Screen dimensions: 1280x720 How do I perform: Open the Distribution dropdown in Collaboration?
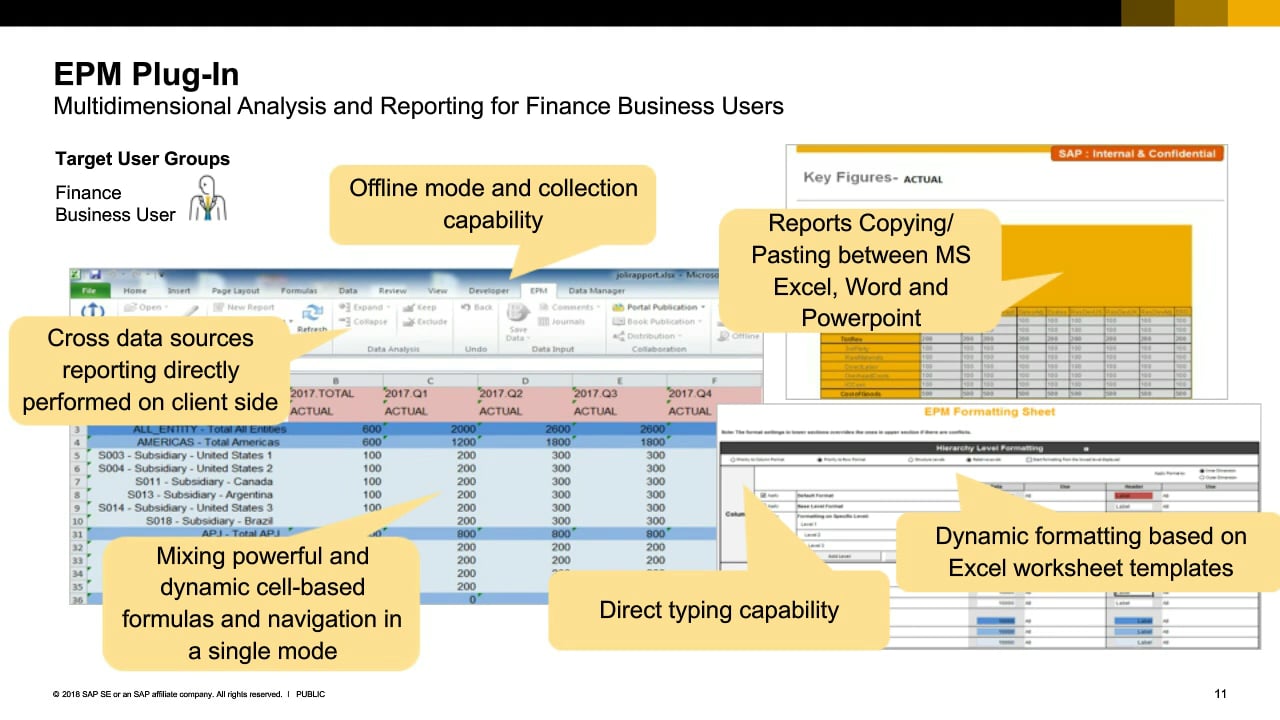[x=646, y=336]
